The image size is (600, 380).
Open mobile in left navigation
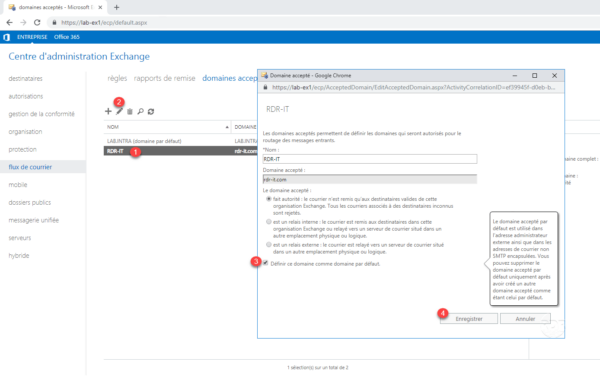point(18,184)
